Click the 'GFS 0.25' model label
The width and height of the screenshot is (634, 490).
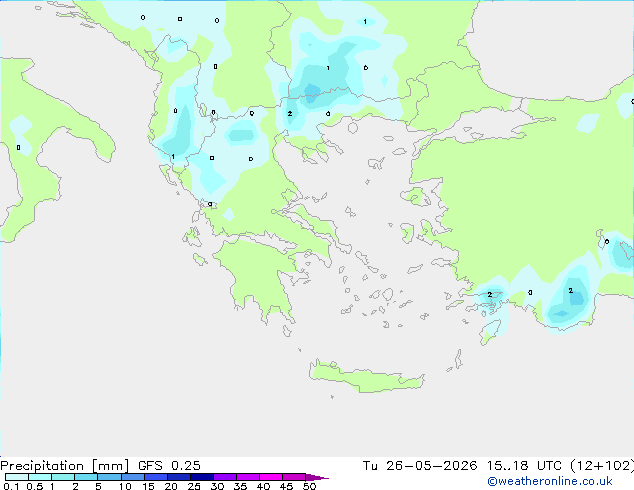[x=169, y=466]
